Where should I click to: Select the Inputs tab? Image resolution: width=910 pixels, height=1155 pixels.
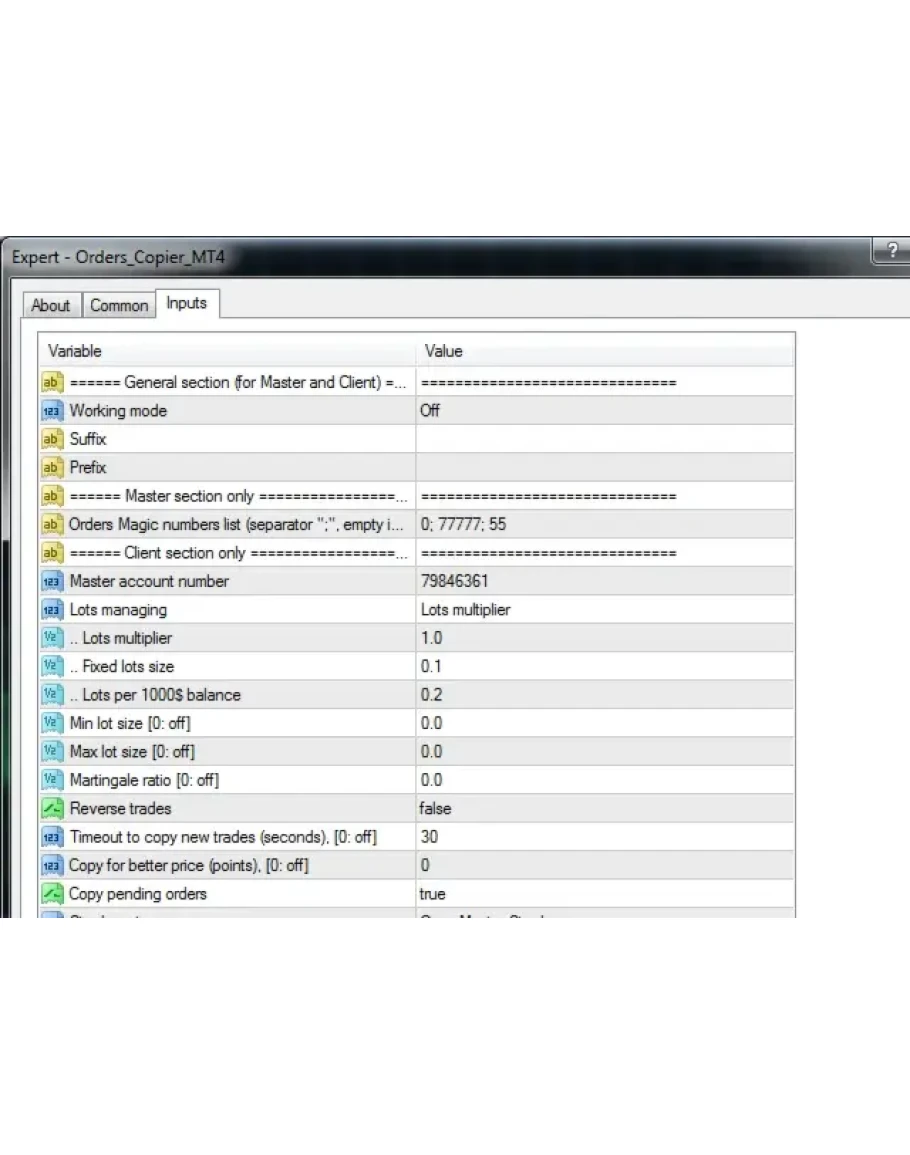(186, 303)
